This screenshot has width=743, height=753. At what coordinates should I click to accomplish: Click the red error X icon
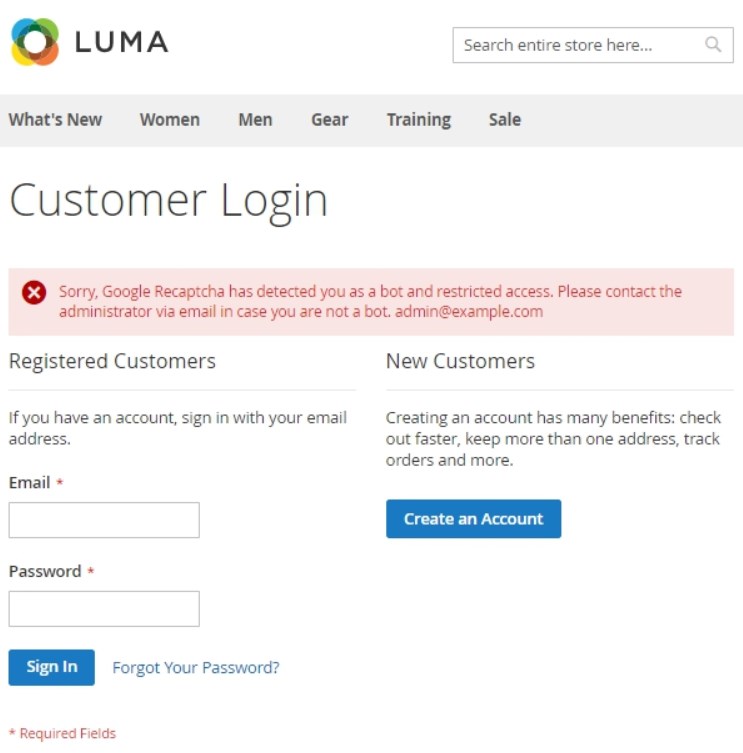tap(34, 292)
